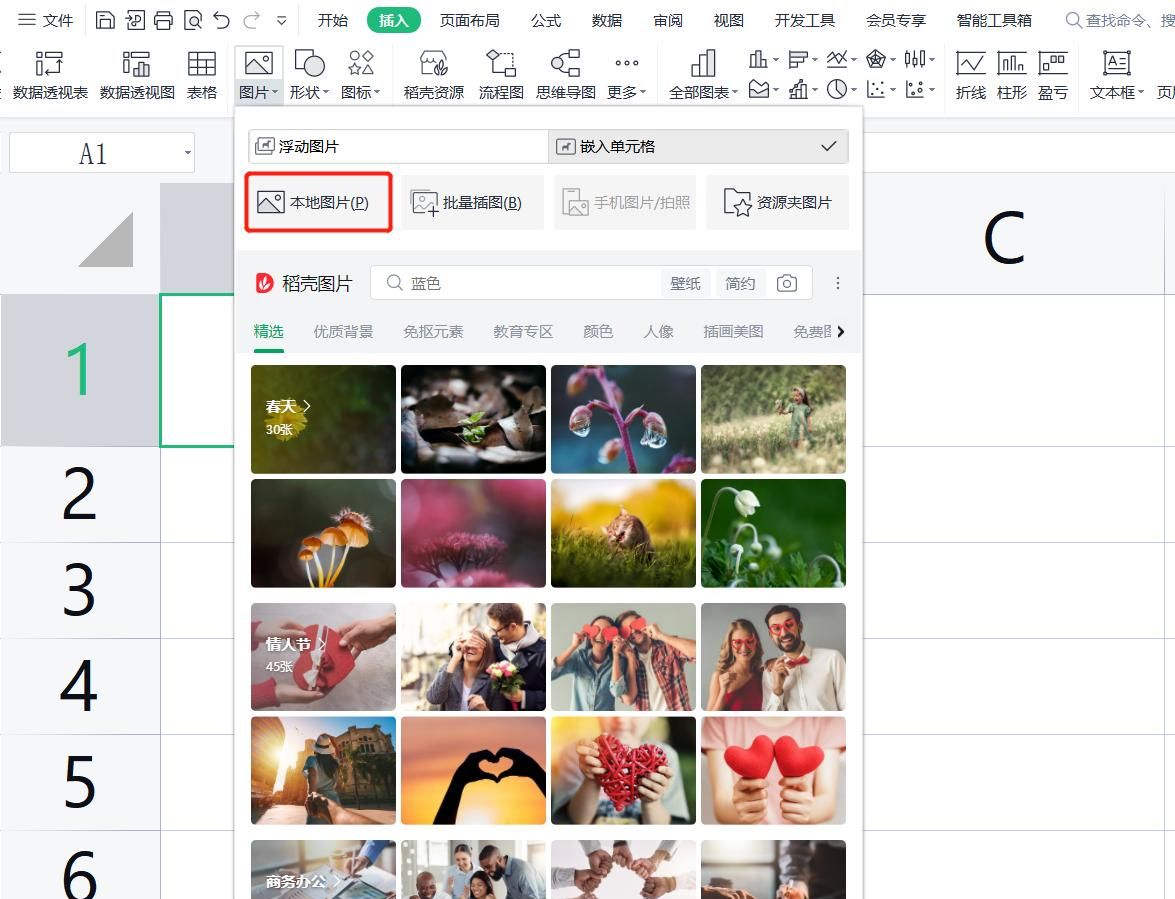Switch to the 开始 tab
This screenshot has height=899, width=1175.
click(x=333, y=20)
